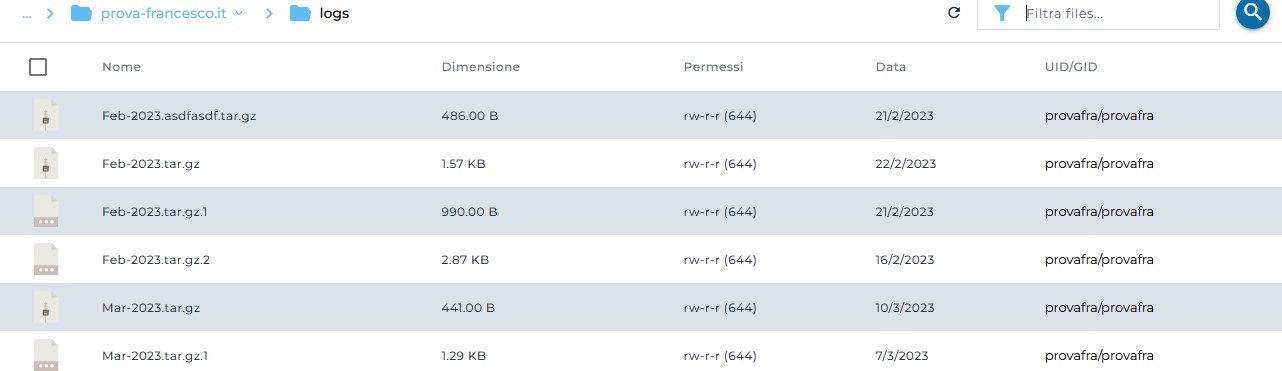Sort files by Data column
The width and height of the screenshot is (1282, 371).
pyautogui.click(x=890, y=67)
